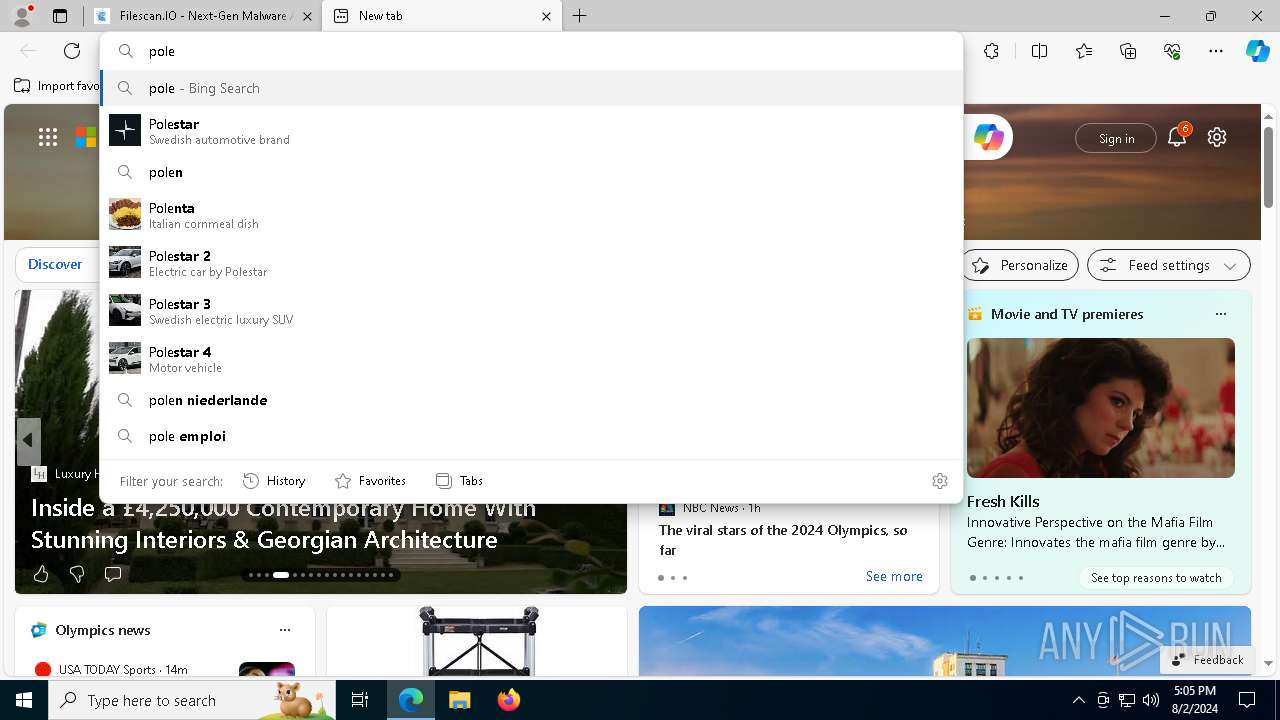The height and width of the screenshot is (720, 1280).
Task: Expand the Feed settings dropdown
Action: click(x=1168, y=265)
